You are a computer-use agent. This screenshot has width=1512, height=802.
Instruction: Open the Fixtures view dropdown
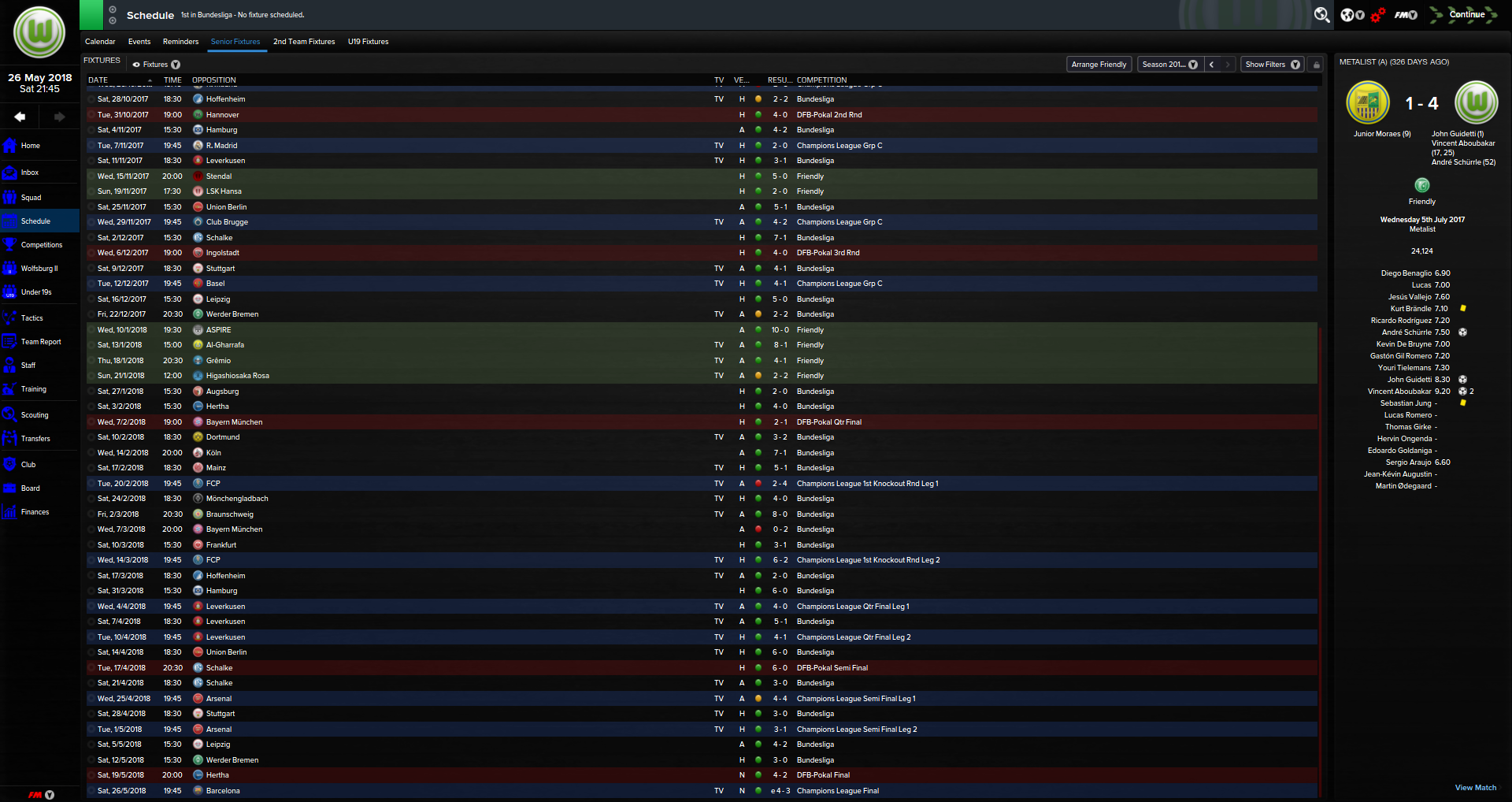tap(157, 65)
